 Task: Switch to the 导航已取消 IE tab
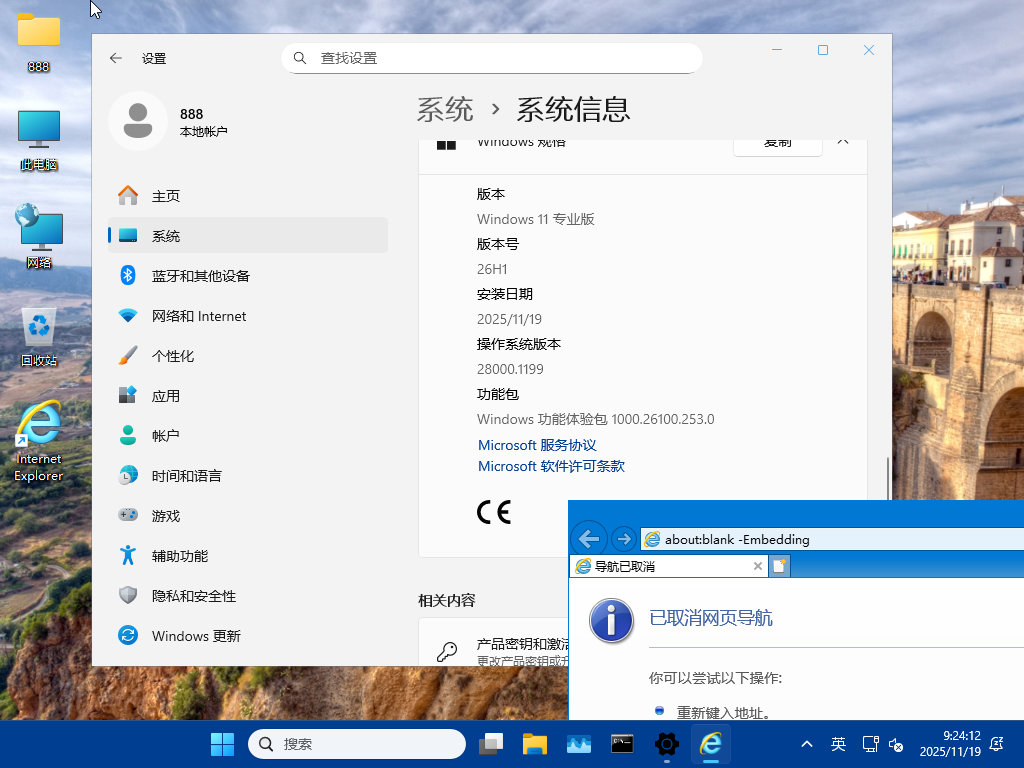click(660, 566)
